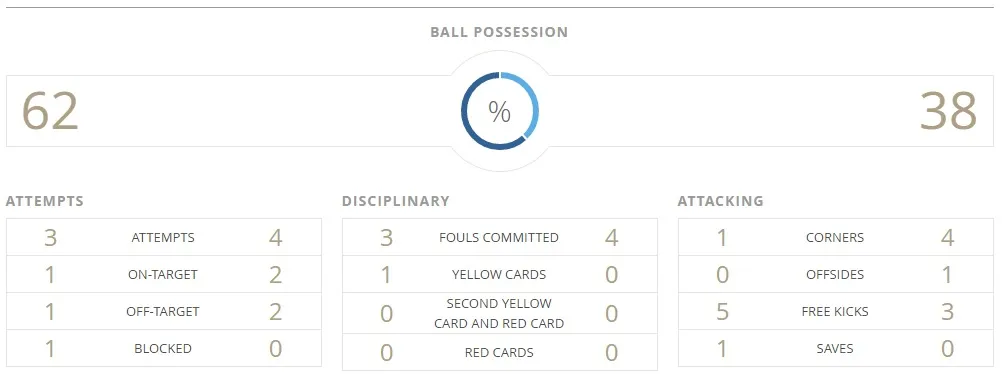This screenshot has width=1002, height=374.
Task: Select the FREE KICKS row label
Action: coord(835,312)
